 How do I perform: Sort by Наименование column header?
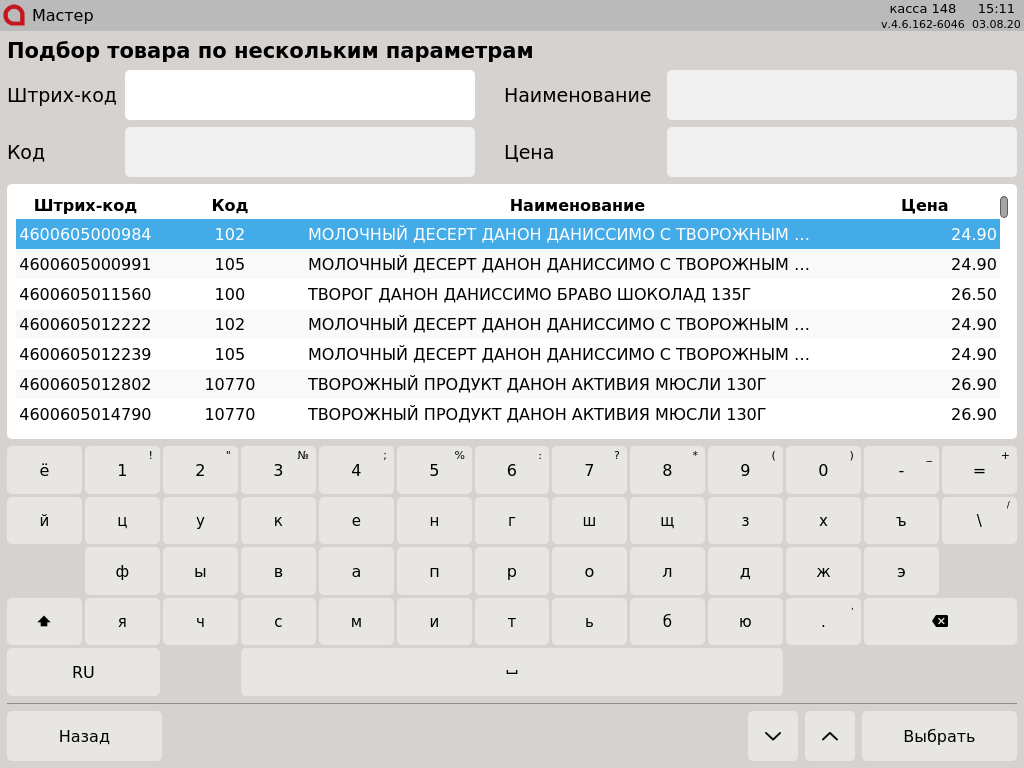(x=577, y=206)
